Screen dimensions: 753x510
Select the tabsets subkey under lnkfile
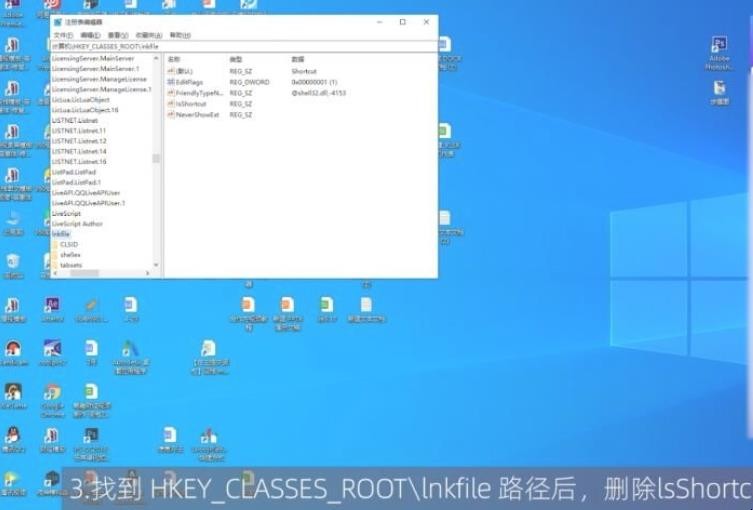click(x=71, y=265)
